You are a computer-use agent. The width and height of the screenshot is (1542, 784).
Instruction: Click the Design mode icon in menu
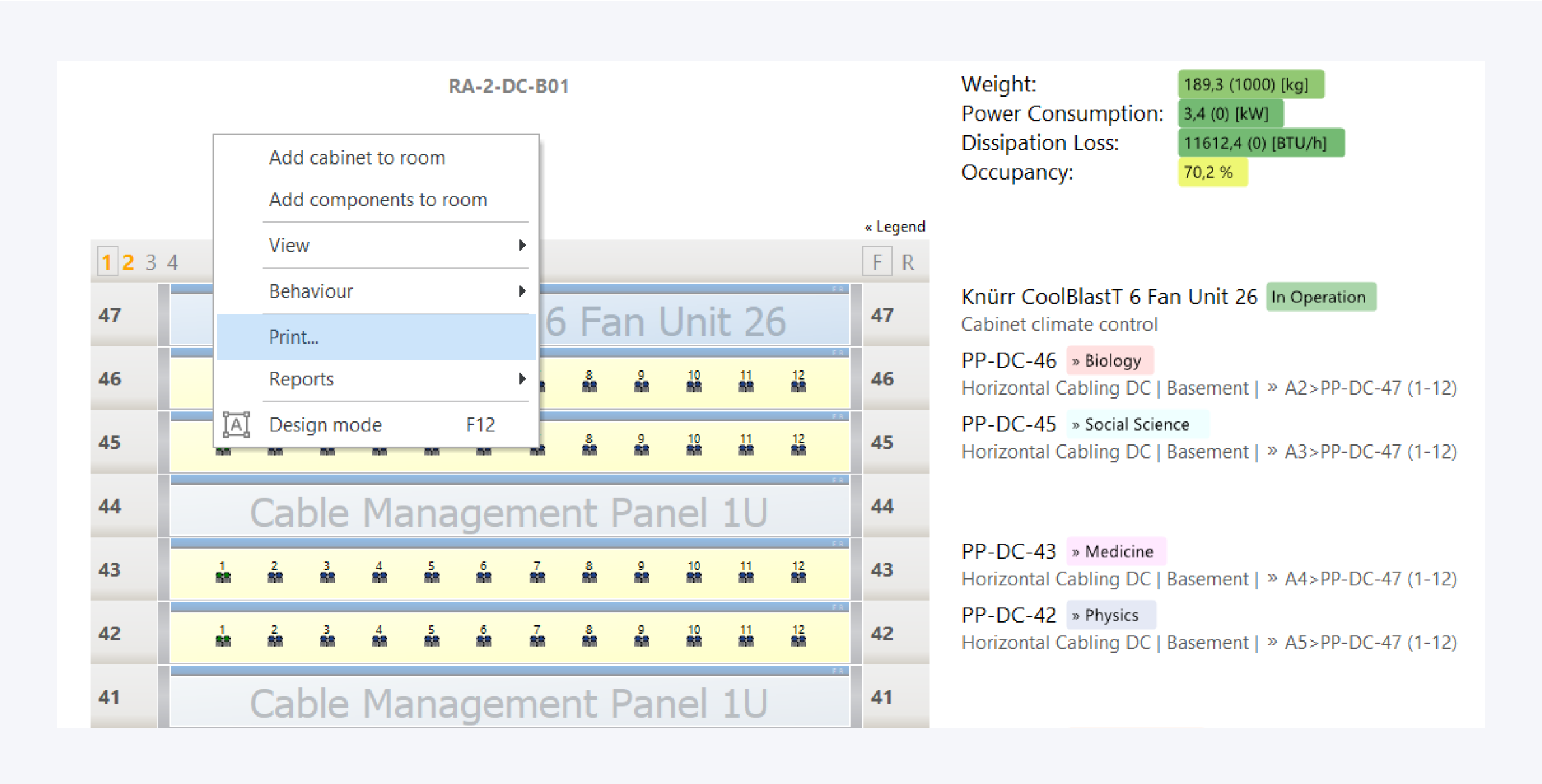click(236, 425)
